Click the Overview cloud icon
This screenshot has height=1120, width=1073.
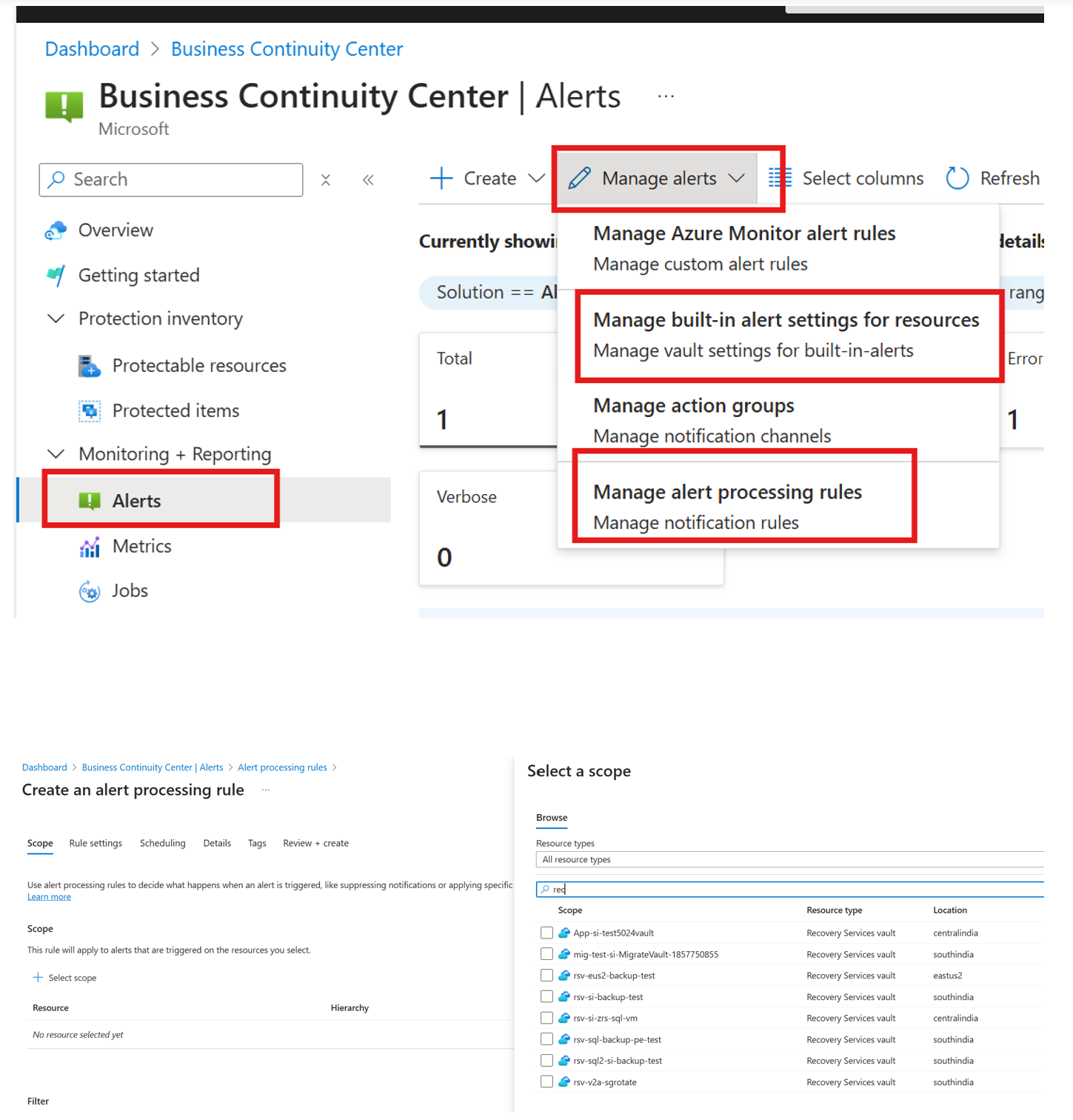(x=56, y=231)
